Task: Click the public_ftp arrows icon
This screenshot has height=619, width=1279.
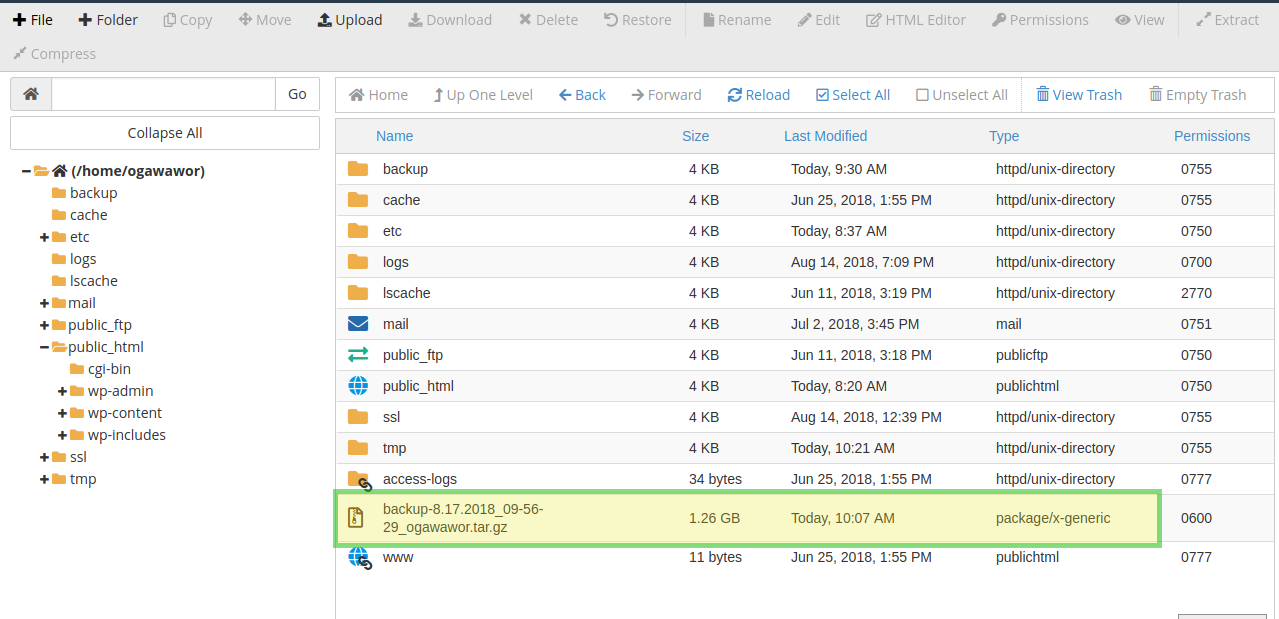Action: click(x=358, y=355)
